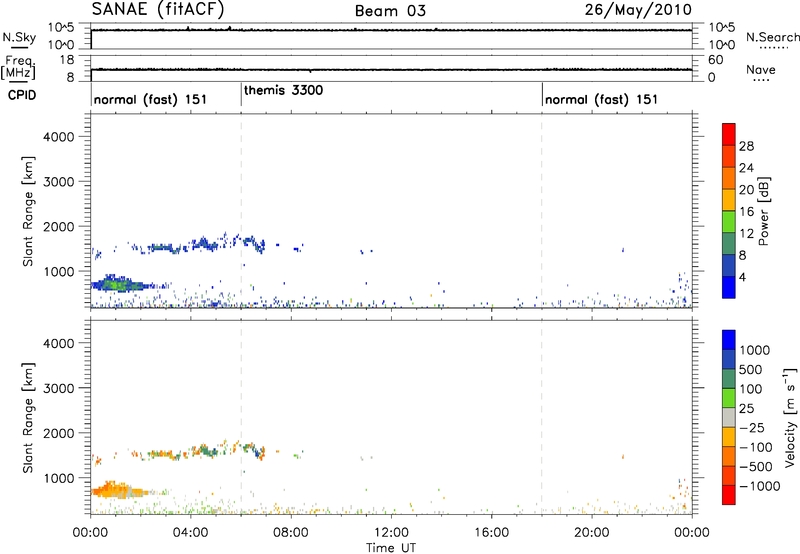Click the -25 label on Velocity colorbar
The height and width of the screenshot is (554, 800).
(752, 427)
